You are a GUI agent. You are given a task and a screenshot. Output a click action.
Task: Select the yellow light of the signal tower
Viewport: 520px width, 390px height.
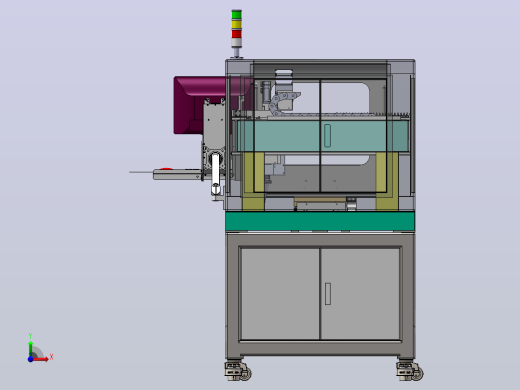coord(237,24)
